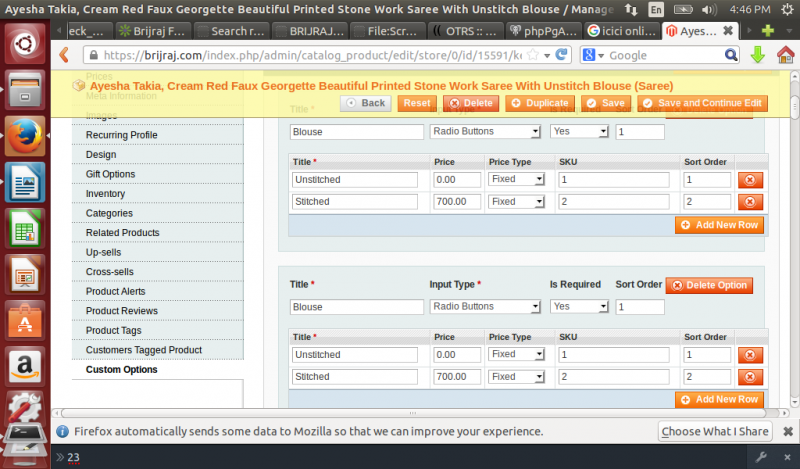The image size is (800, 469).
Task: Open LibreOffice Writer from launcher
Action: point(24,183)
